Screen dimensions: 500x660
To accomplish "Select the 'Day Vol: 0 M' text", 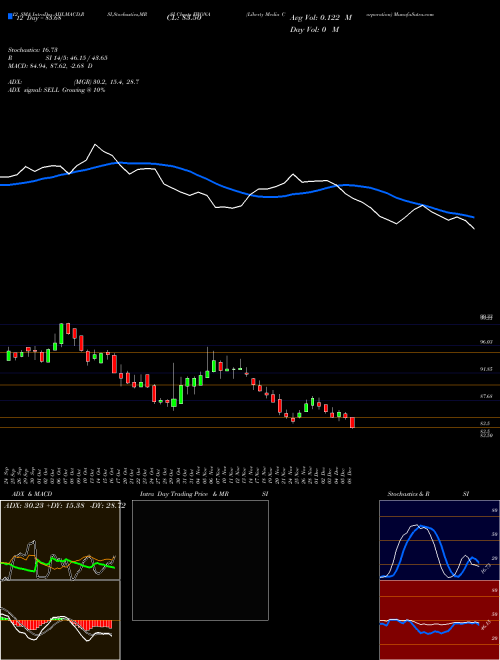I will (x=314, y=30).
